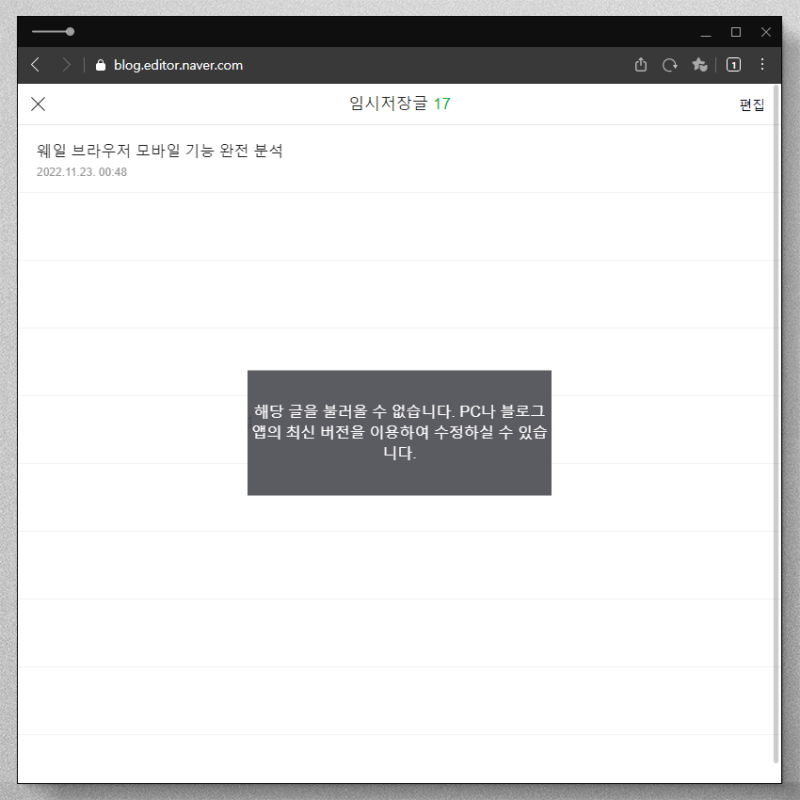Open draft 웨일 브라우저 모바일 기능 완전 분석
The image size is (800, 800).
click(159, 151)
